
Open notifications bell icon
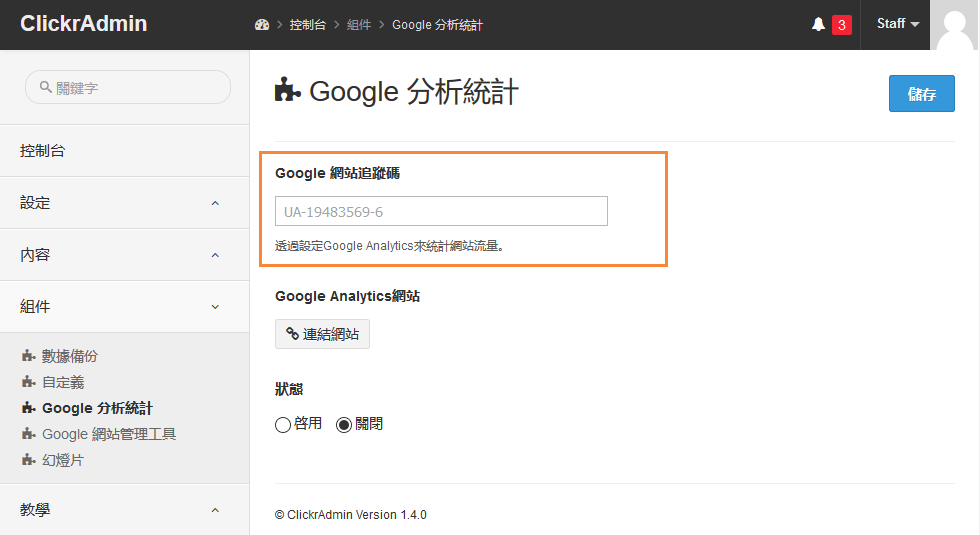818,24
